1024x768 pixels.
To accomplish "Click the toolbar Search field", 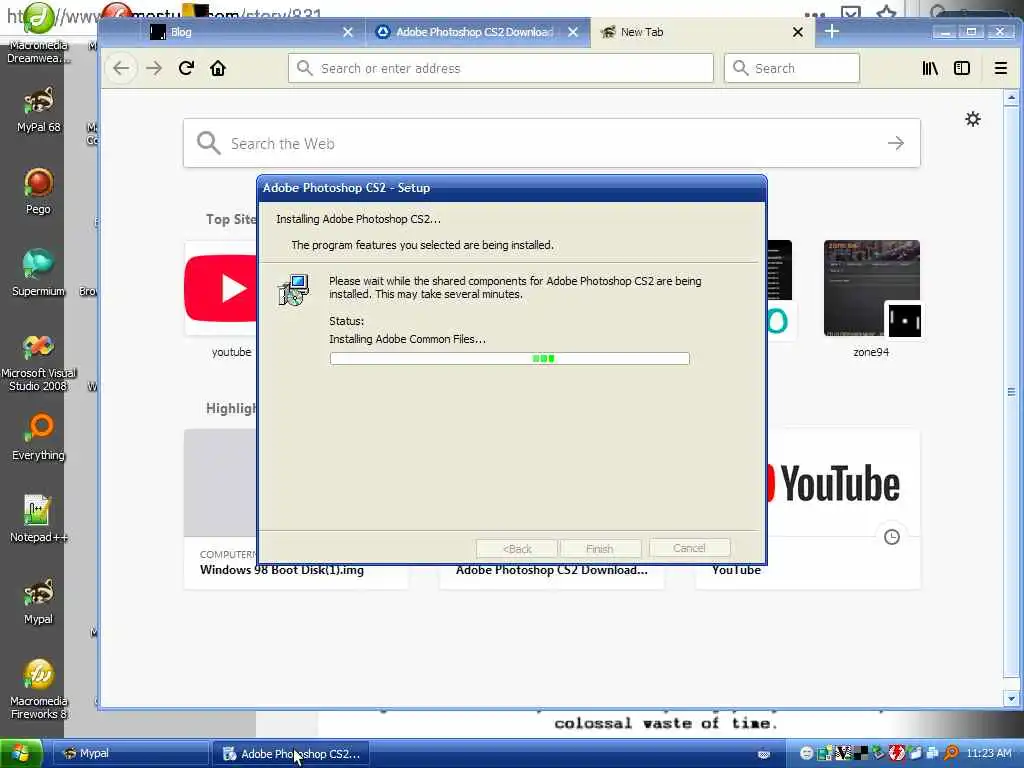I will click(792, 68).
